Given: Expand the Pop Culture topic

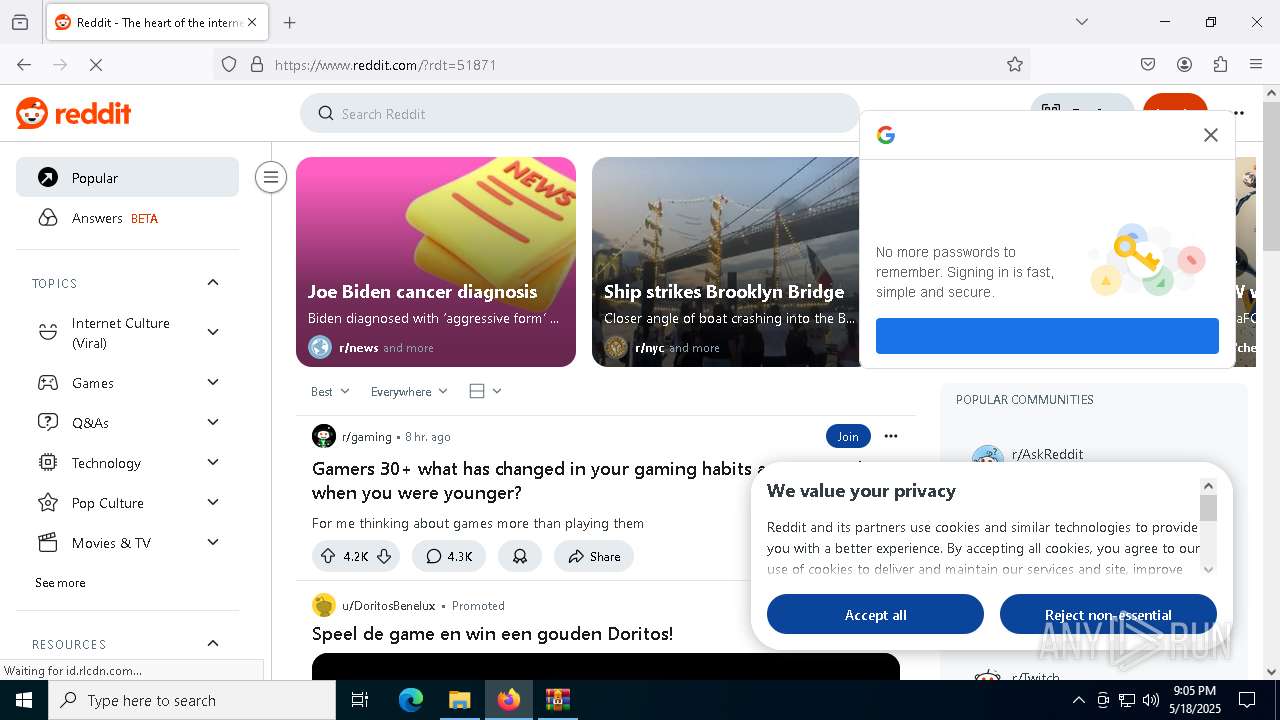Looking at the screenshot, I should click(x=213, y=502).
